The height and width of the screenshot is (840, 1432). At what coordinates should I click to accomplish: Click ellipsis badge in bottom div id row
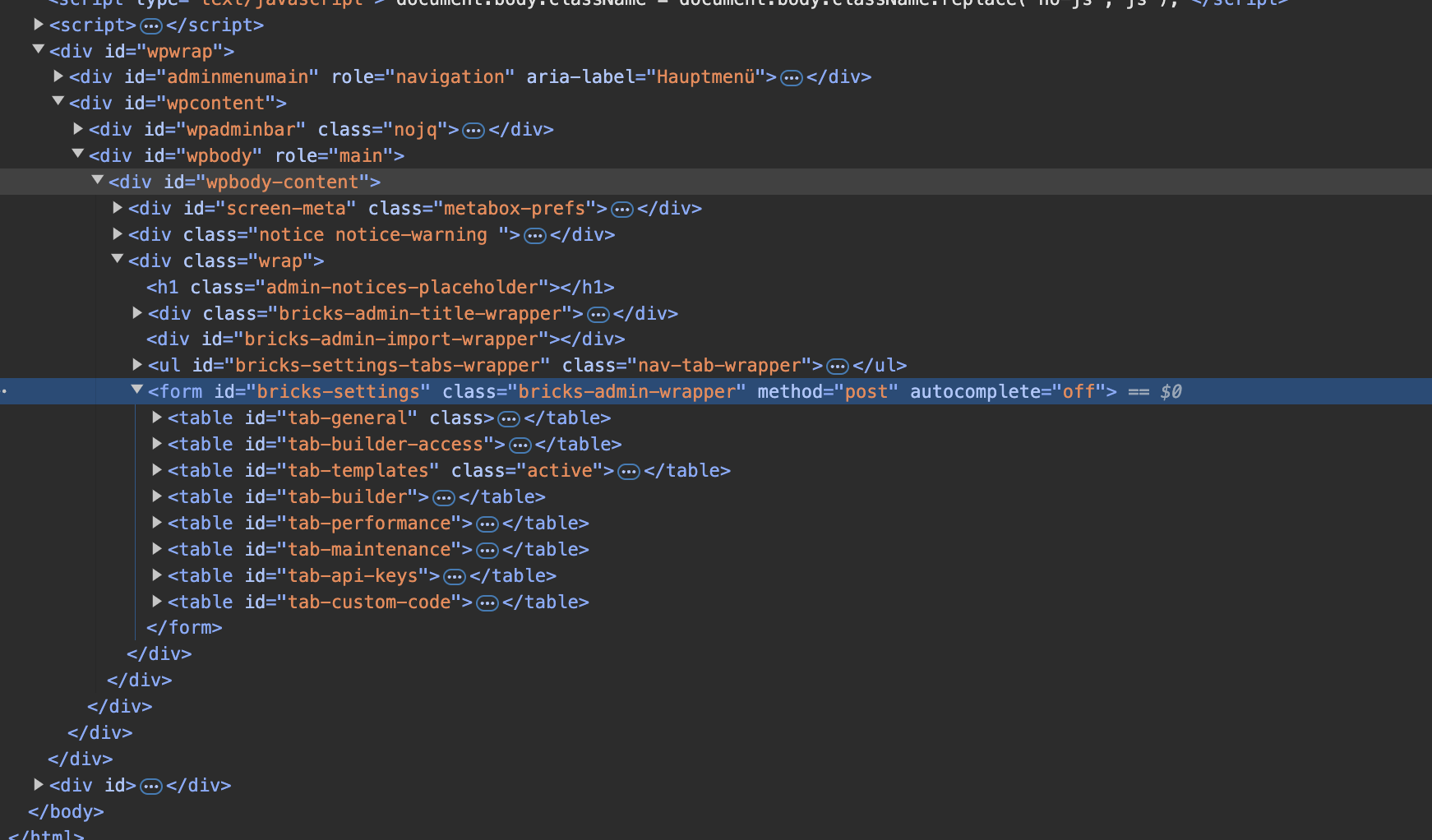pyautogui.click(x=151, y=787)
